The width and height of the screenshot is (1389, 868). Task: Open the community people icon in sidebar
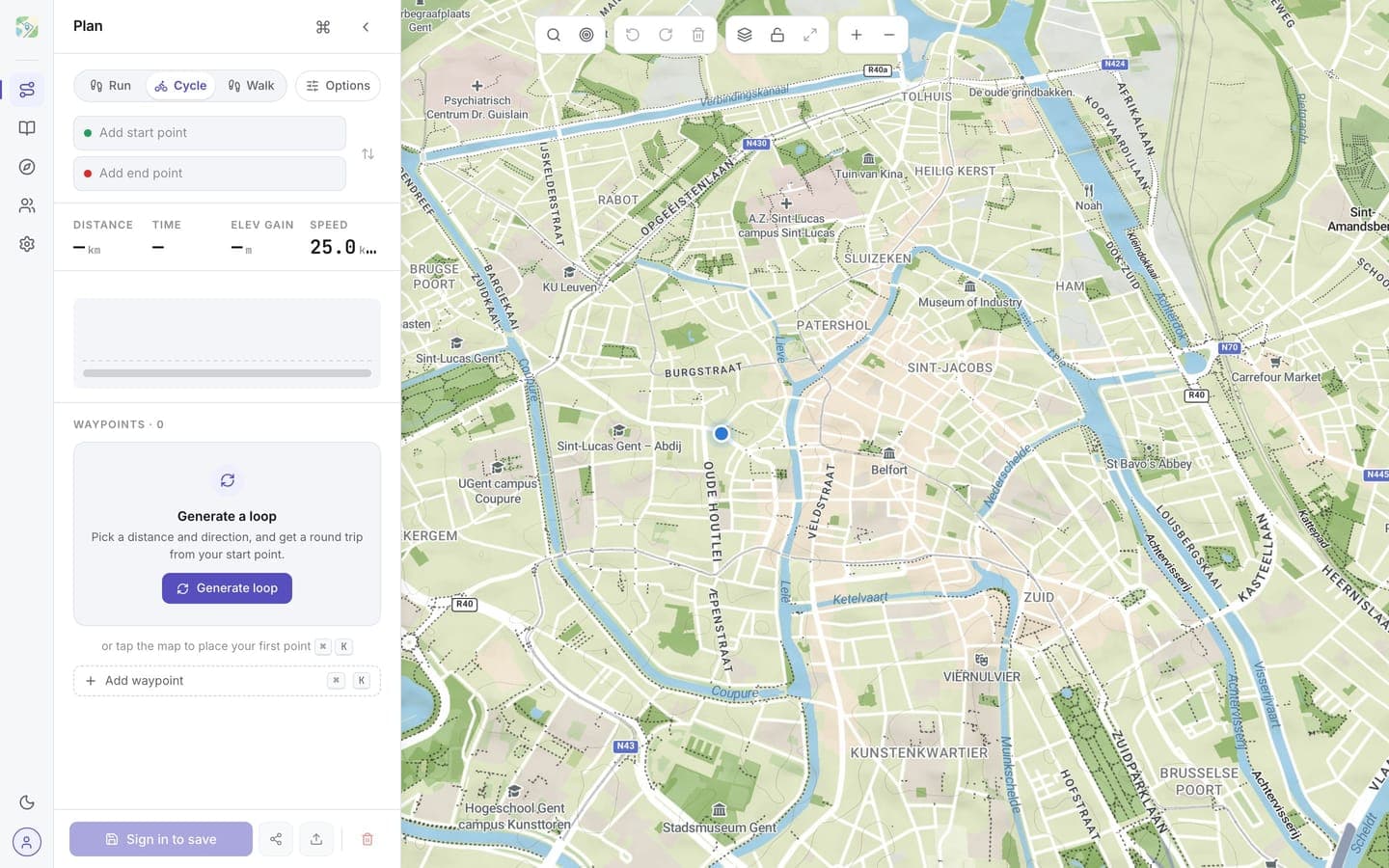27,205
